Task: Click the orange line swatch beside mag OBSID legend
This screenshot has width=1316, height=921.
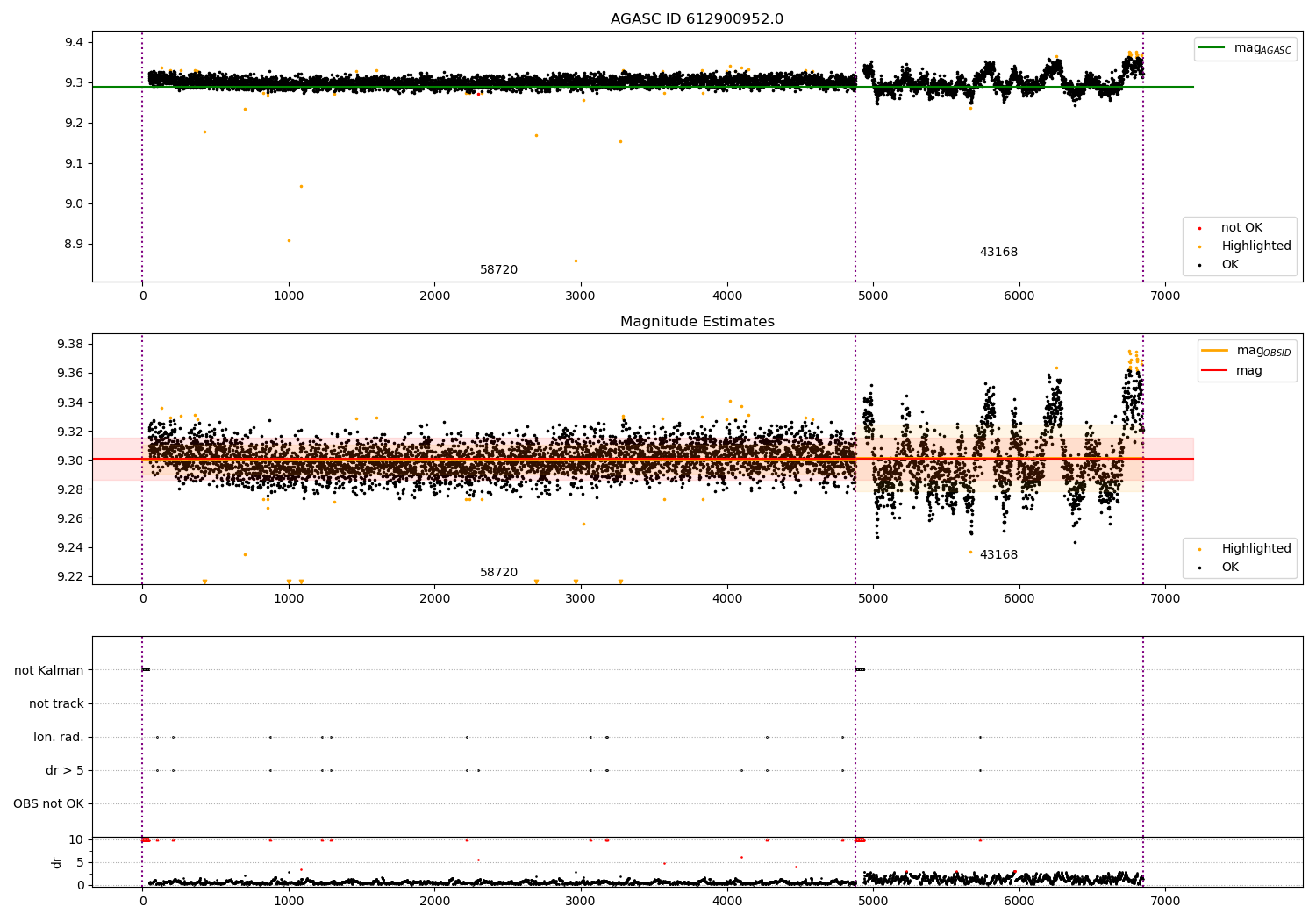Action: coord(1215,351)
